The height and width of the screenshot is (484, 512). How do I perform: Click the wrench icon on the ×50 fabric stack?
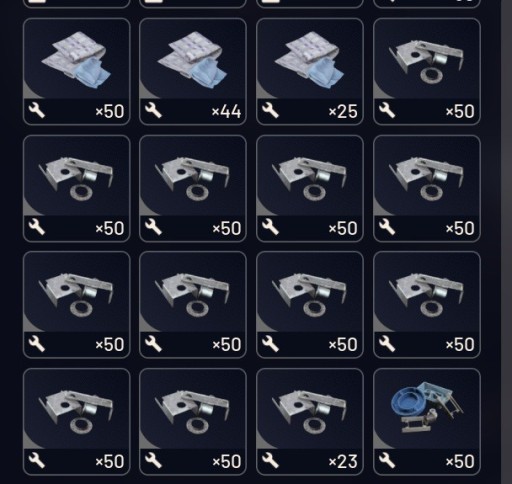pyautogui.click(x=37, y=110)
